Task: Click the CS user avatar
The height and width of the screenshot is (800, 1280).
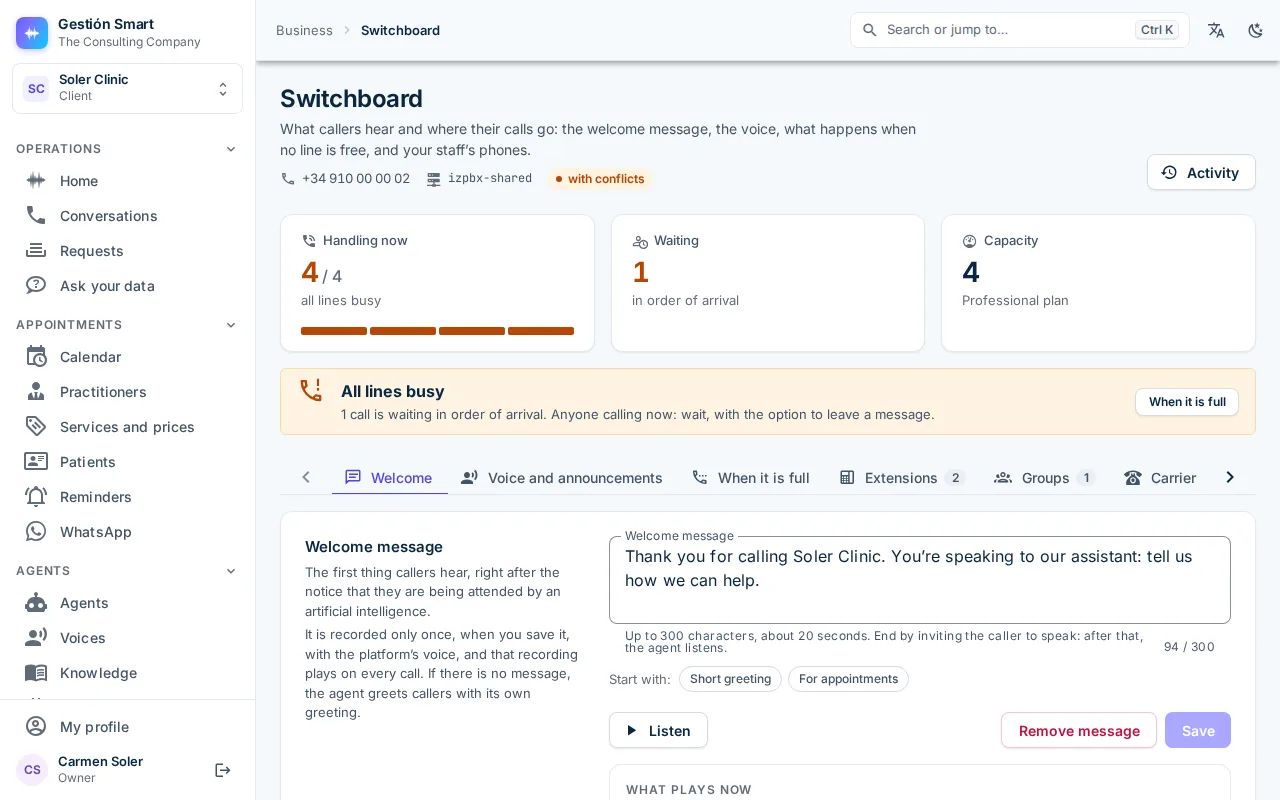Action: tap(32, 770)
